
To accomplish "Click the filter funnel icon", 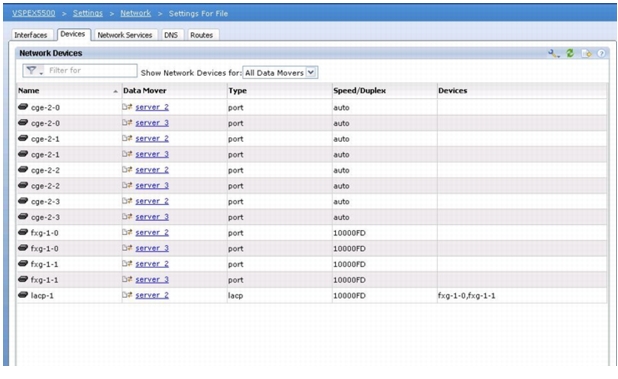I will tap(31, 70).
